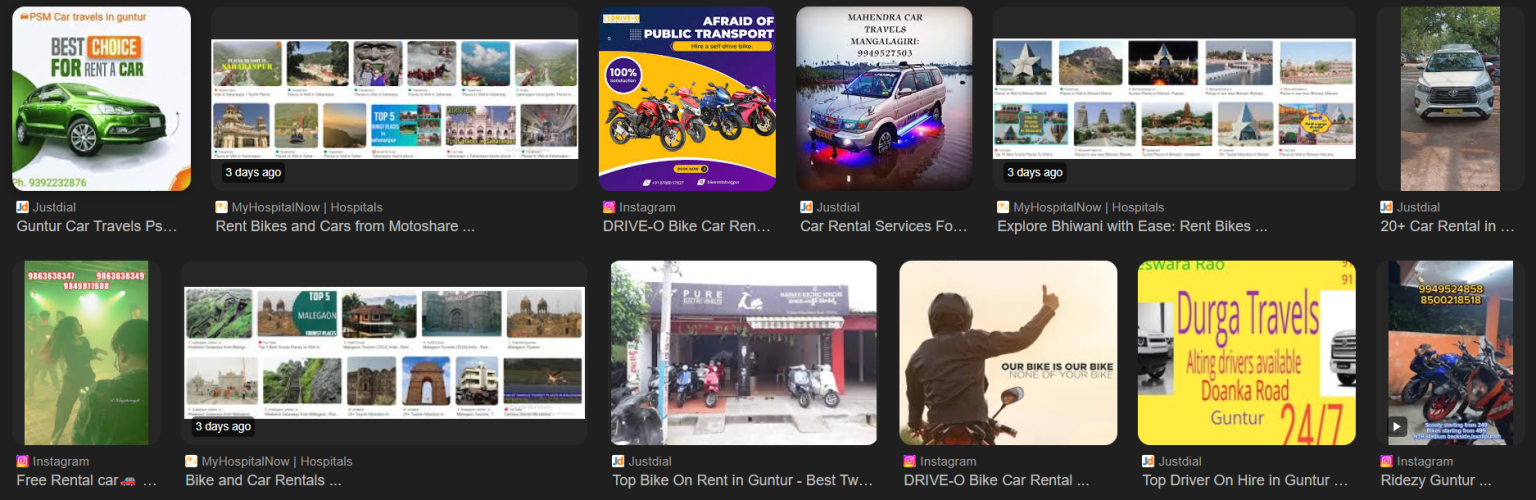
Task: Open 'DRIVE-O Bike Car Rental…' second-row title
Action: point(996,480)
